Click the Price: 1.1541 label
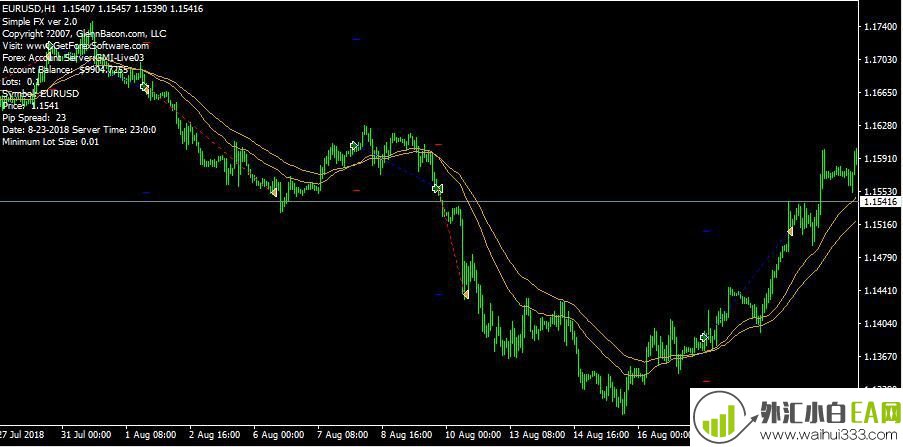 [x=31, y=105]
